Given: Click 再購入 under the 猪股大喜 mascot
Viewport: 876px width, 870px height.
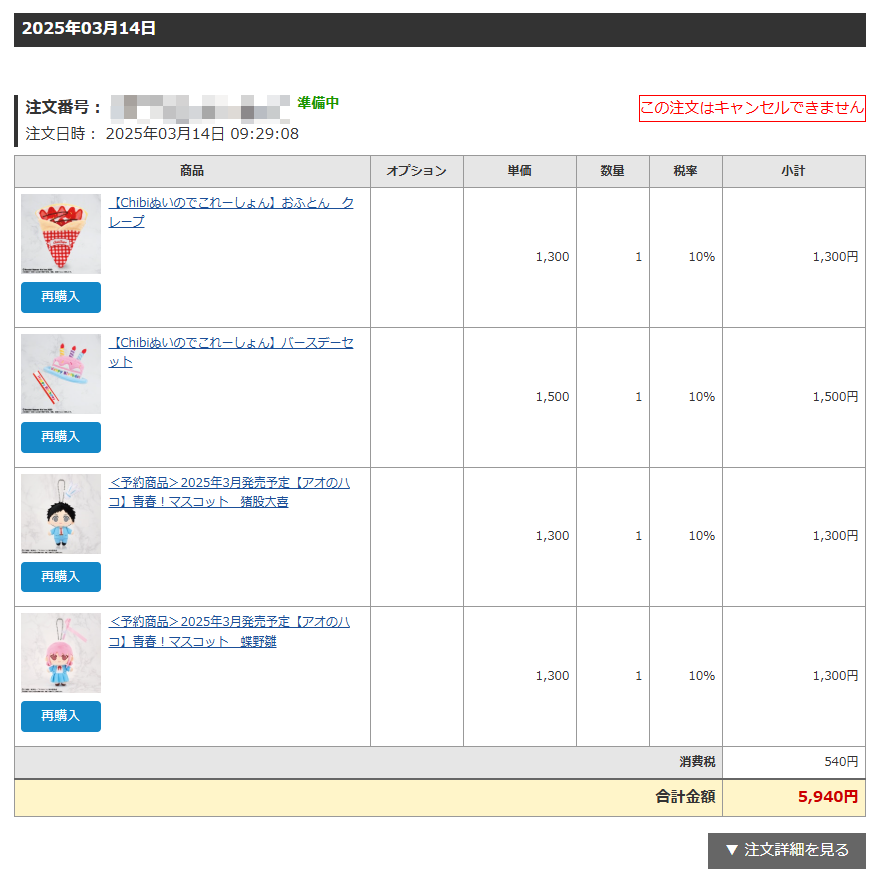Looking at the screenshot, I should coord(61,577).
